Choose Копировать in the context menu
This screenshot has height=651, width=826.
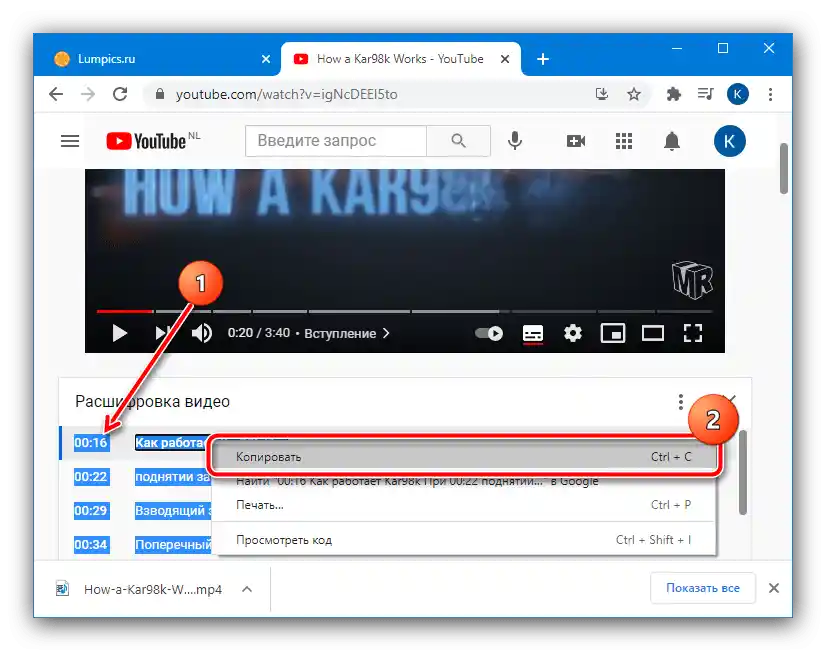(x=464, y=457)
